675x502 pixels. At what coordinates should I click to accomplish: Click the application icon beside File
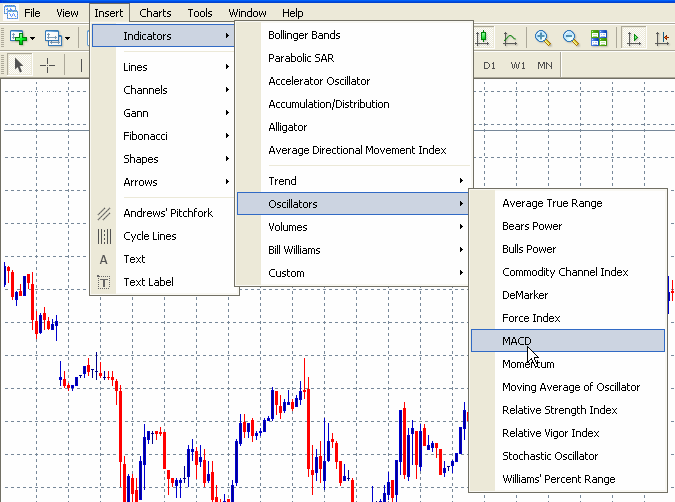11,12
